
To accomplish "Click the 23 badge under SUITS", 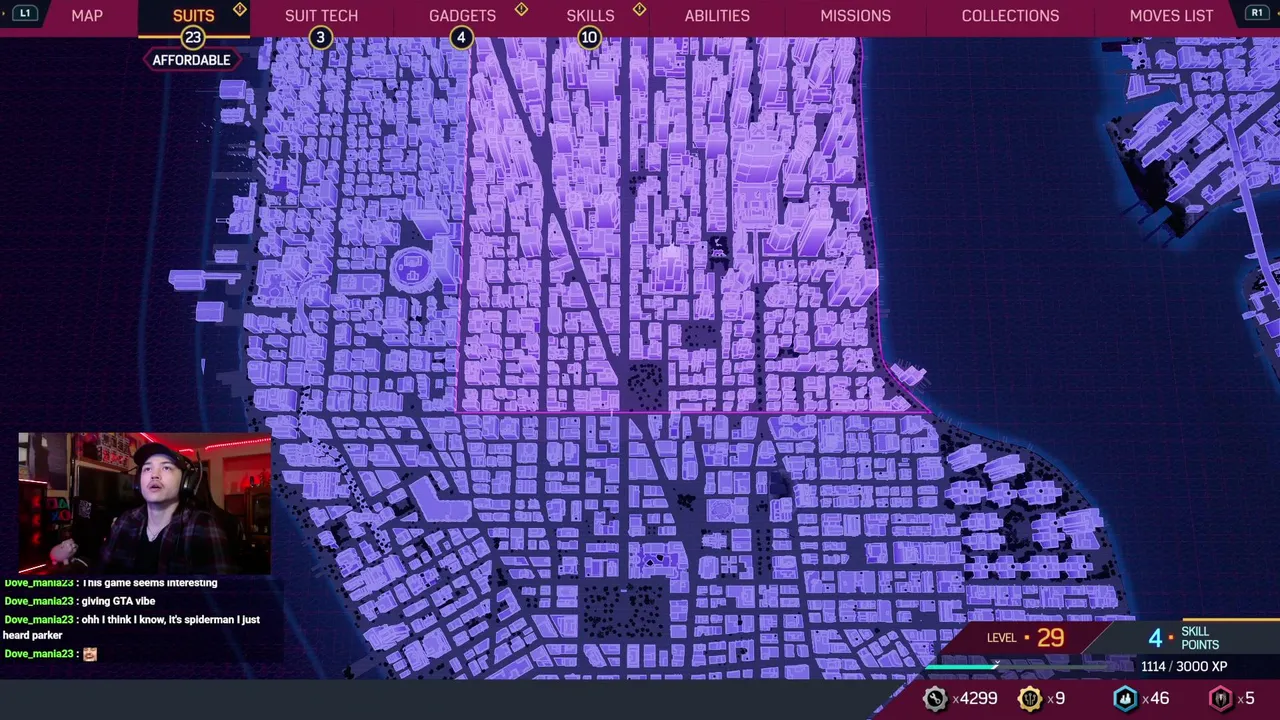I will point(192,38).
